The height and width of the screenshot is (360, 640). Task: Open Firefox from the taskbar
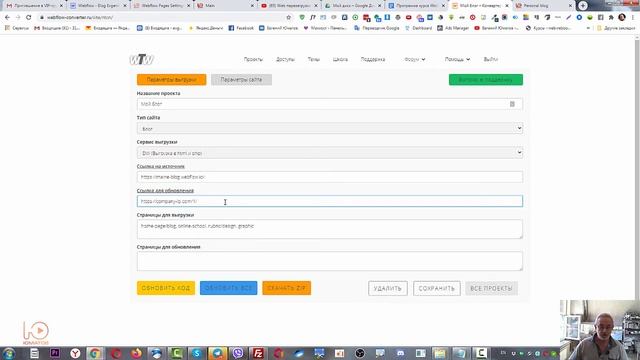136,353
